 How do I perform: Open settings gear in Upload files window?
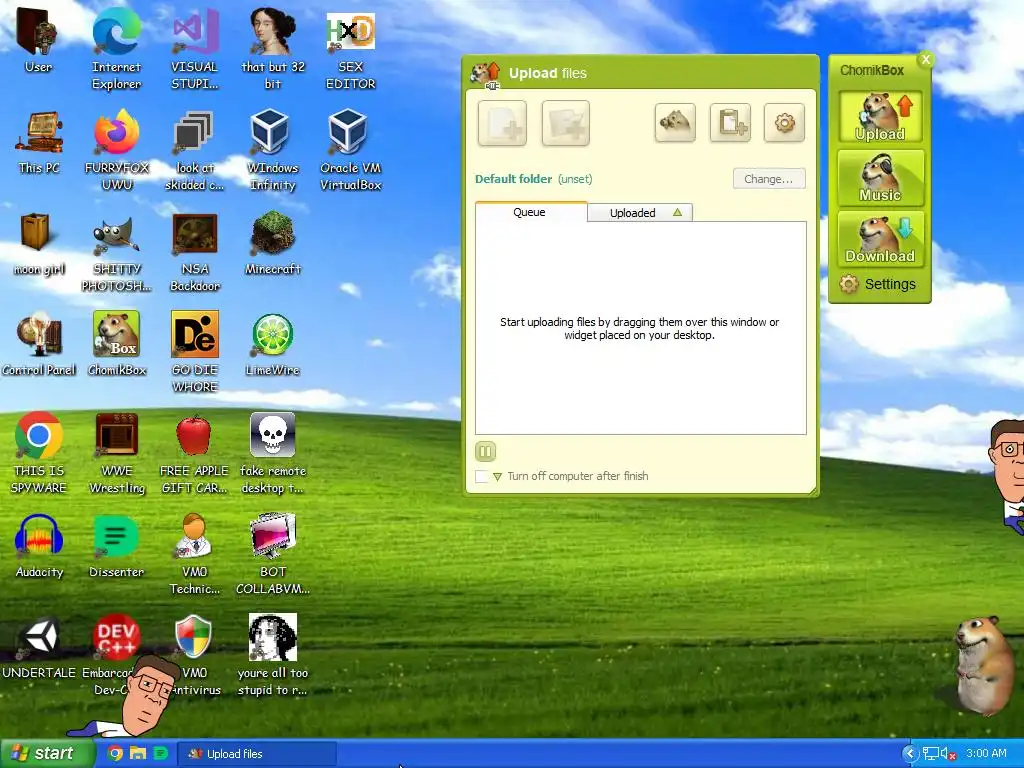point(784,122)
